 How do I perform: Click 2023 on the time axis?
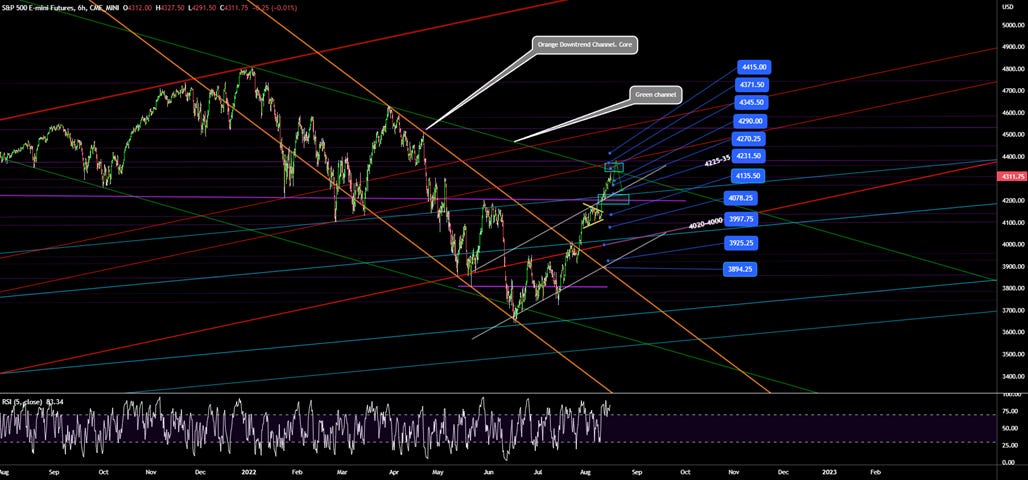(829, 471)
